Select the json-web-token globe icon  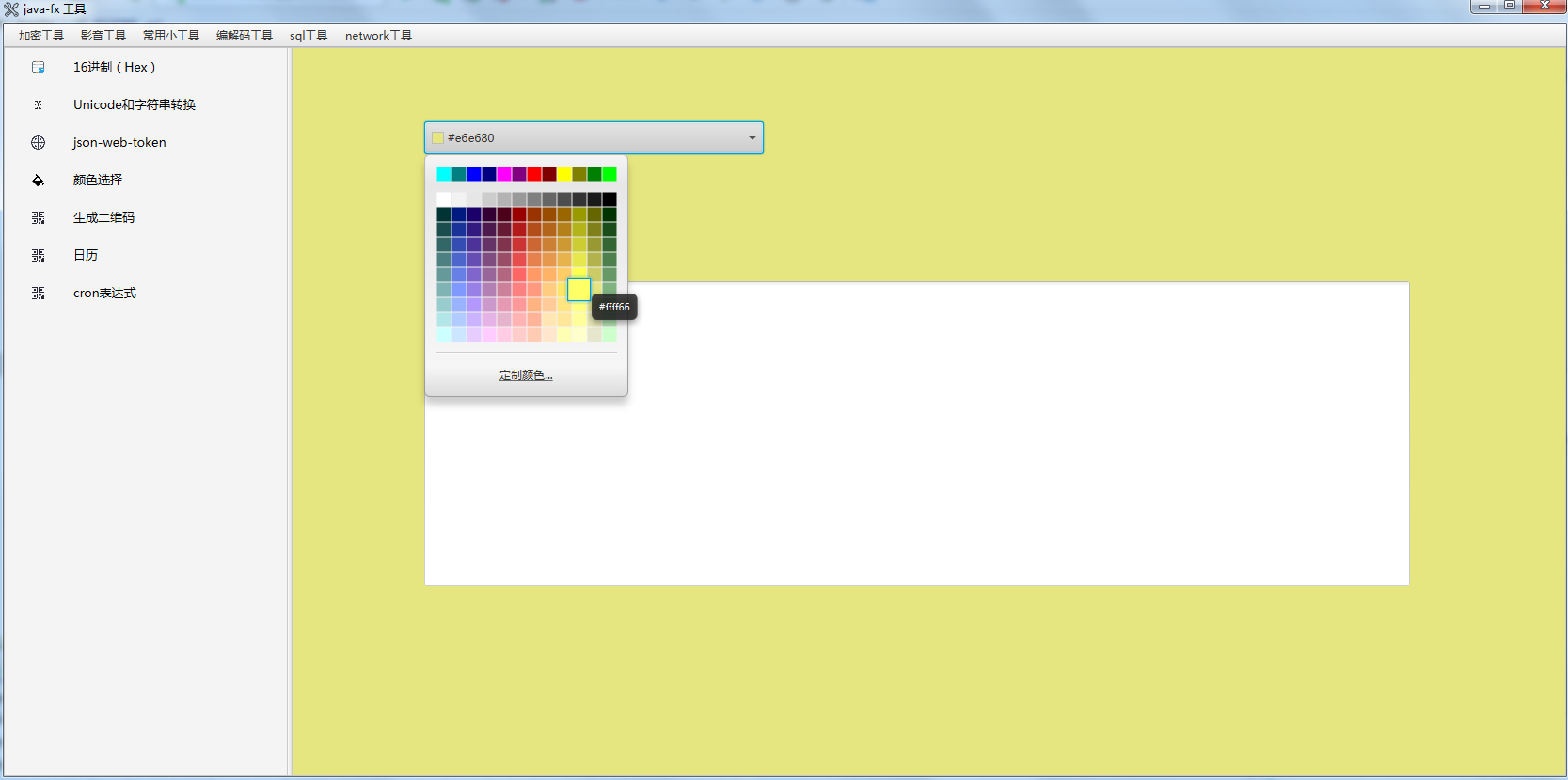click(39, 143)
